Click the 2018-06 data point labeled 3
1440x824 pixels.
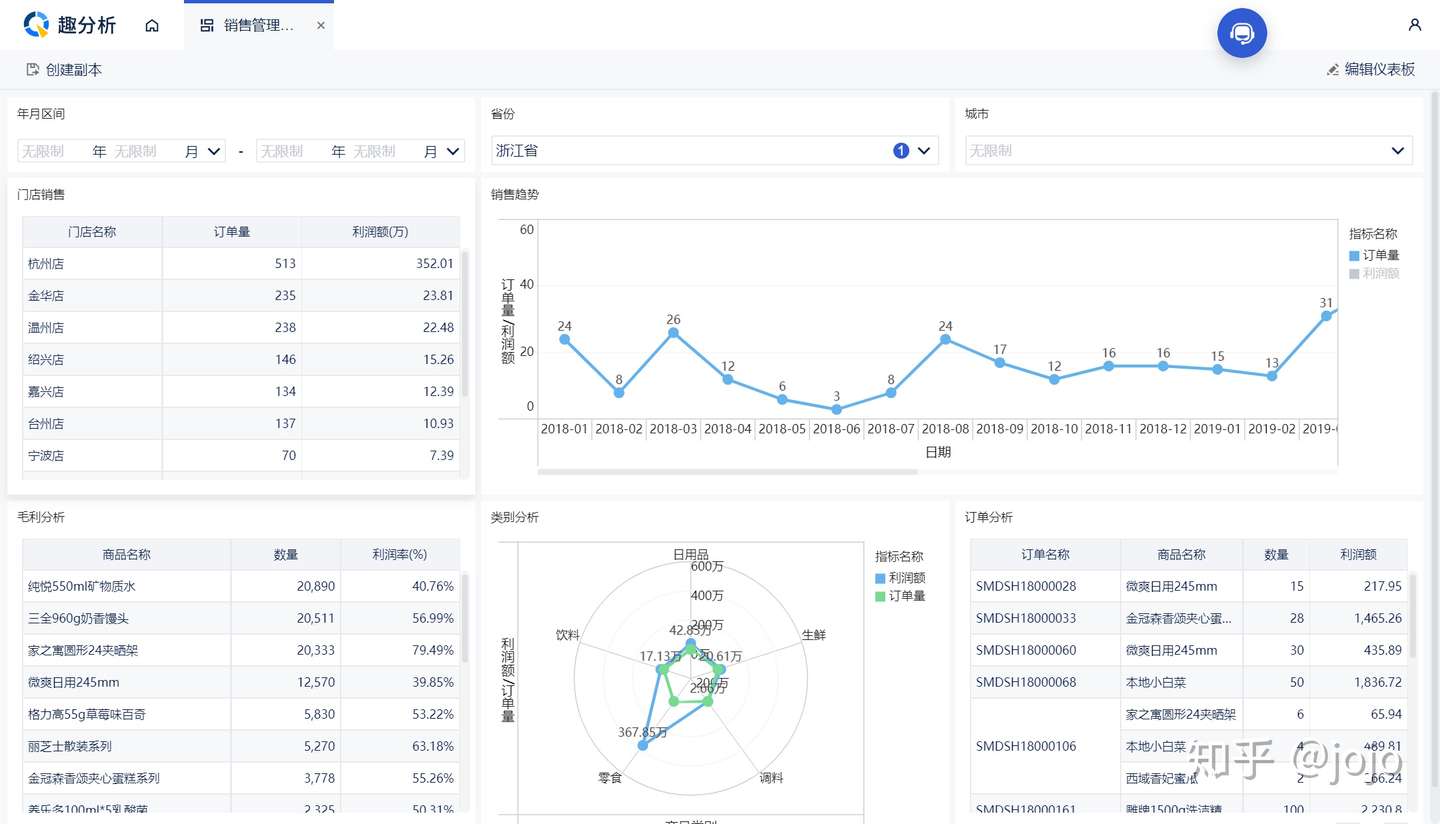[836, 409]
